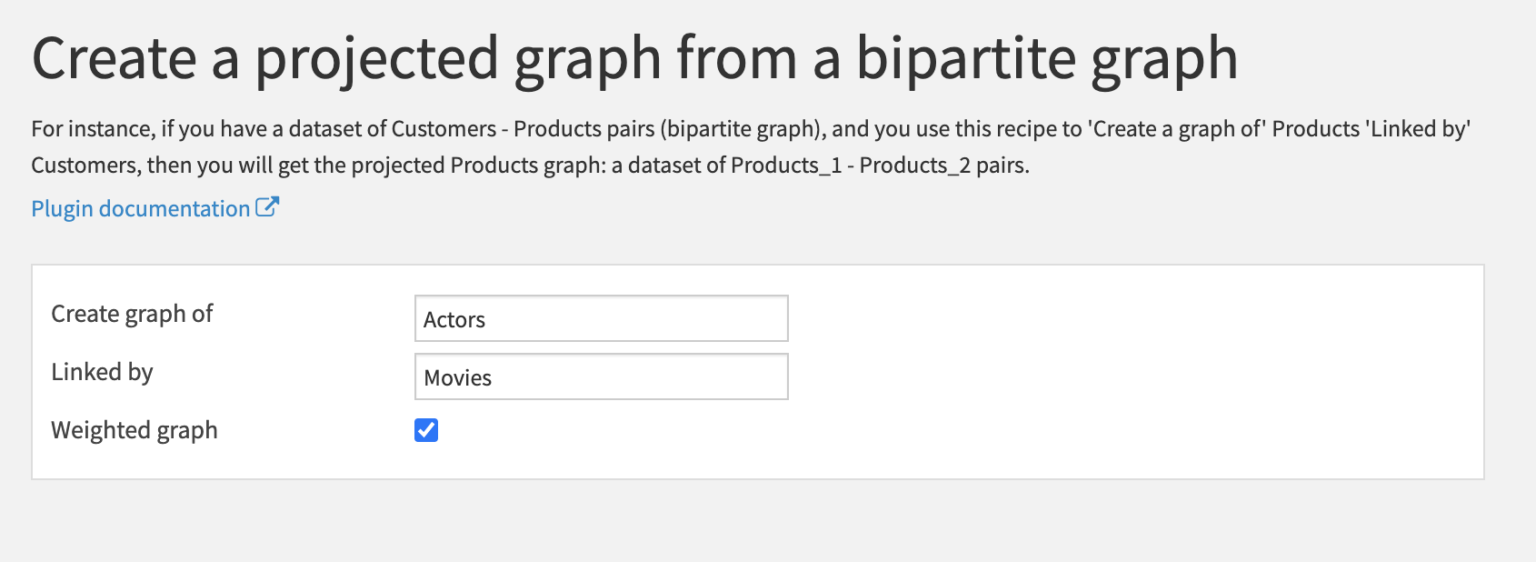1536x562 pixels.
Task: Click the page heading about projected graph
Action: coord(635,59)
